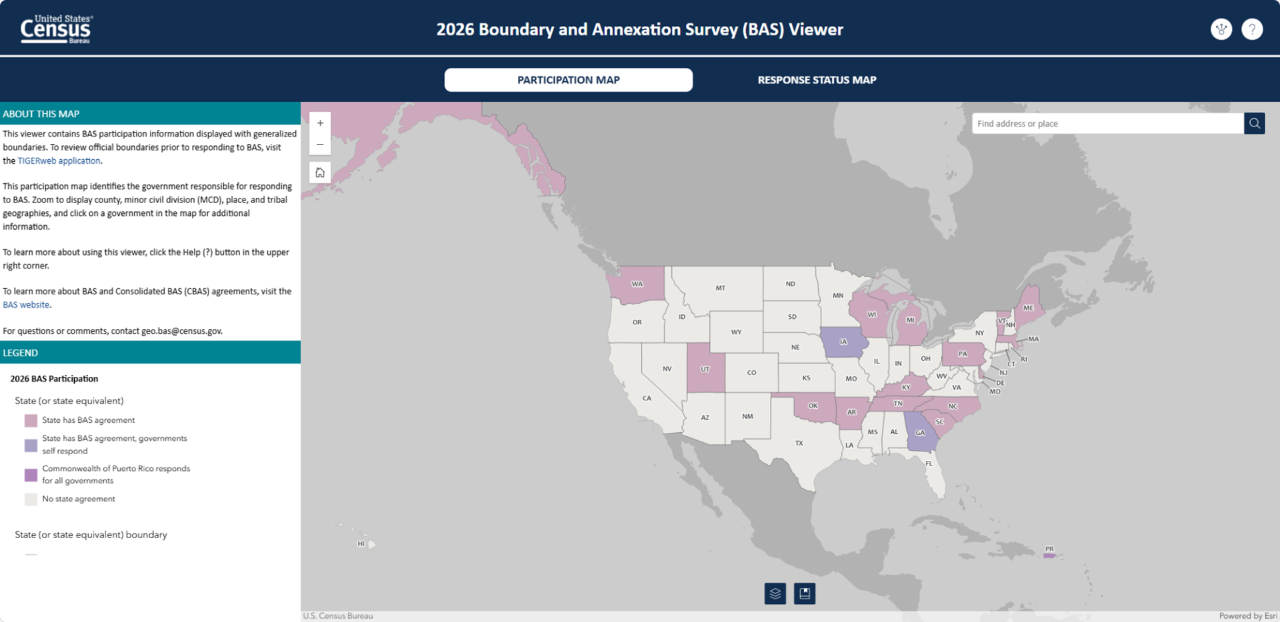Image resolution: width=1280 pixels, height=622 pixels.
Task: Open the share options icon in the header
Action: 1221,29
